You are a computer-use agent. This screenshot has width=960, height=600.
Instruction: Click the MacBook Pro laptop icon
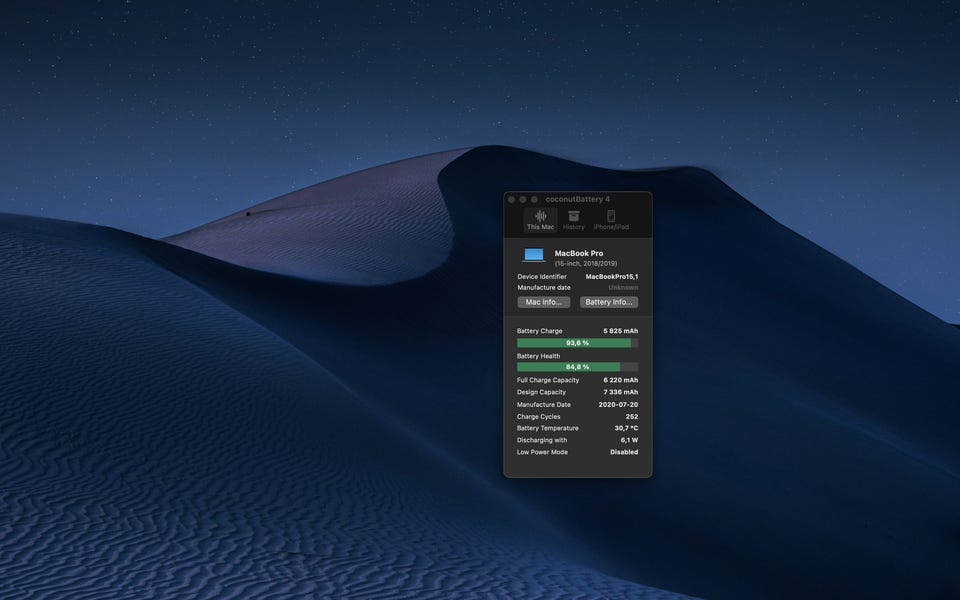534,255
